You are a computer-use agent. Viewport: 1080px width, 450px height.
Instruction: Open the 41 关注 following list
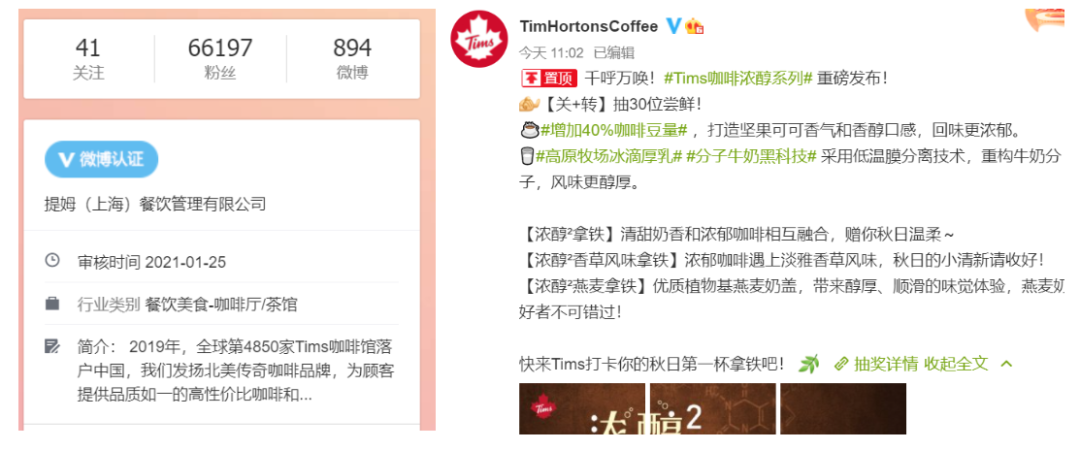click(88, 59)
